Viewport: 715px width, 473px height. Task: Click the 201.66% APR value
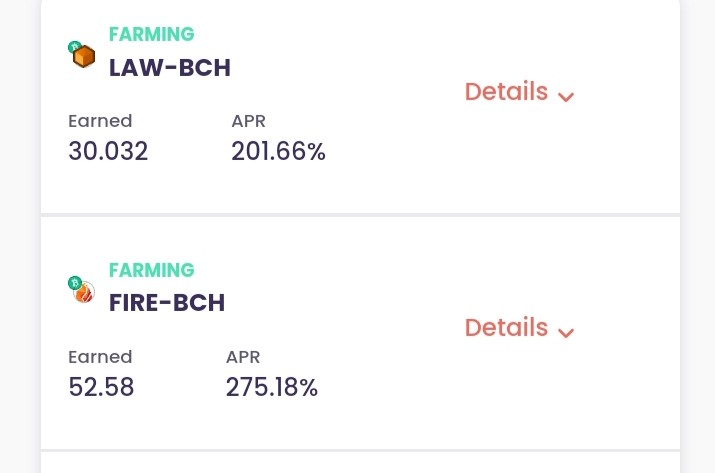(x=278, y=151)
